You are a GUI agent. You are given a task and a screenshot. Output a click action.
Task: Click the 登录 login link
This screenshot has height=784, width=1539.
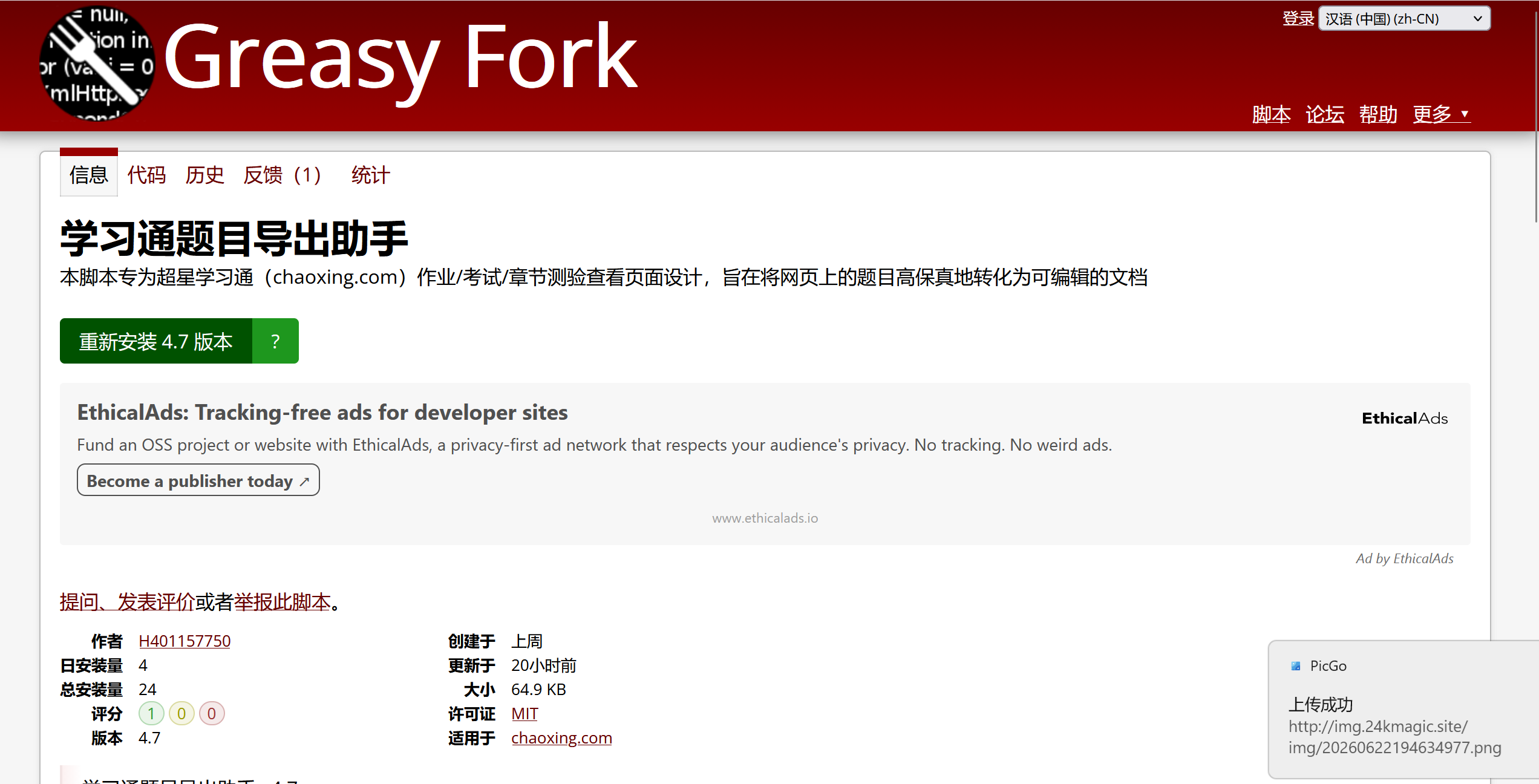pos(1298,19)
